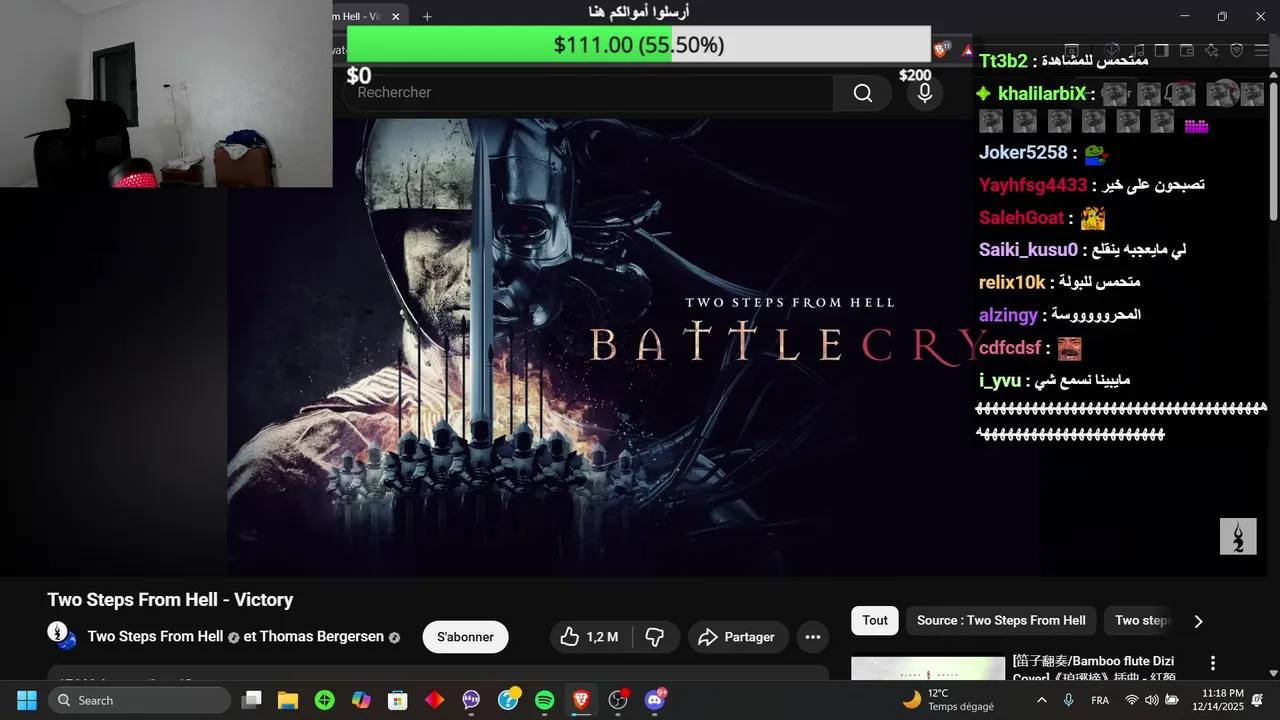This screenshot has height=720, width=1280.
Task: Open three-dot menu of Bamboo flute video
Action: [1213, 663]
